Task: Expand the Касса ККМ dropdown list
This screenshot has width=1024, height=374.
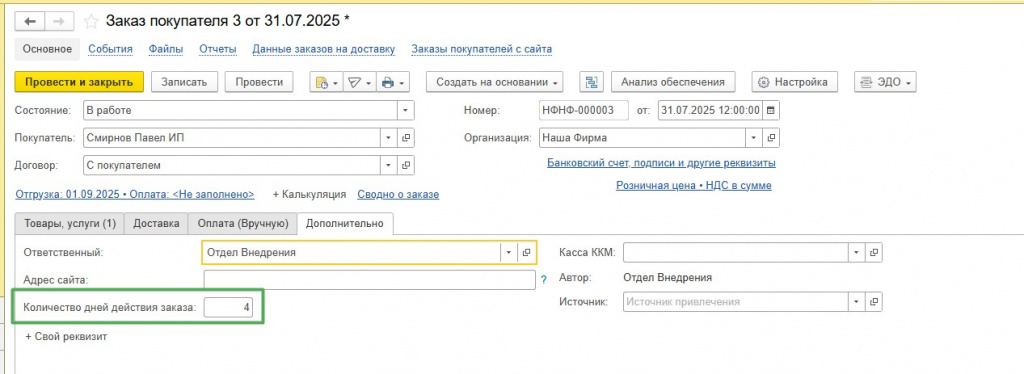Action: coord(856,252)
